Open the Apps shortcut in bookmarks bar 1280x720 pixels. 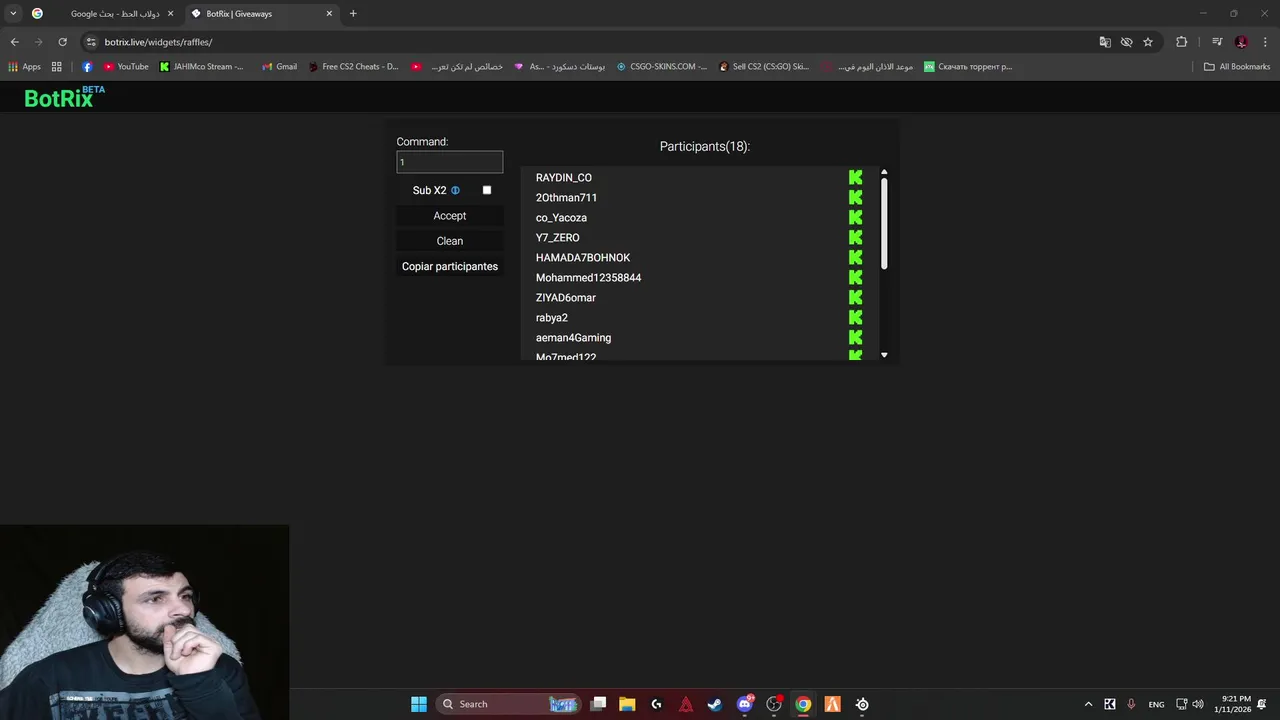tap(24, 67)
